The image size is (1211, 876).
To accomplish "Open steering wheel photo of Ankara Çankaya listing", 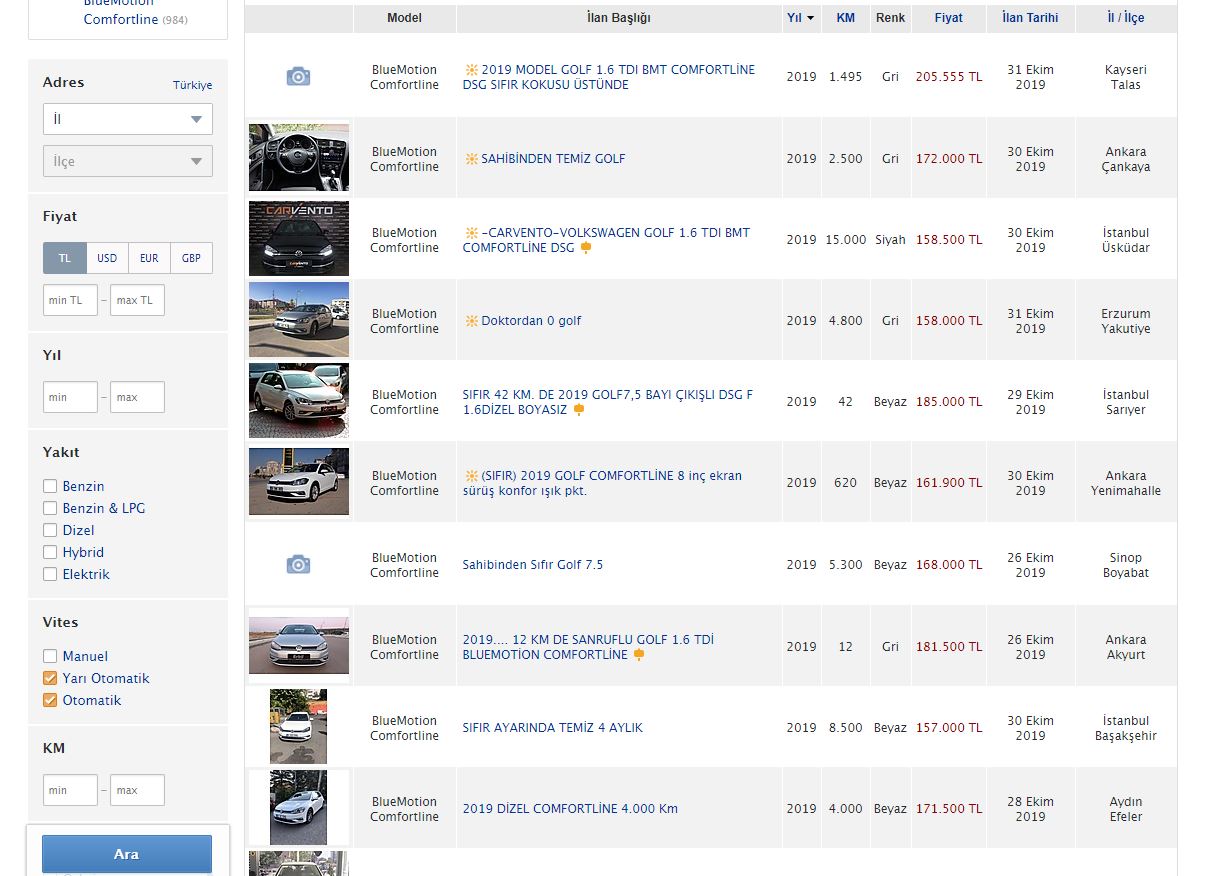I will coord(299,158).
